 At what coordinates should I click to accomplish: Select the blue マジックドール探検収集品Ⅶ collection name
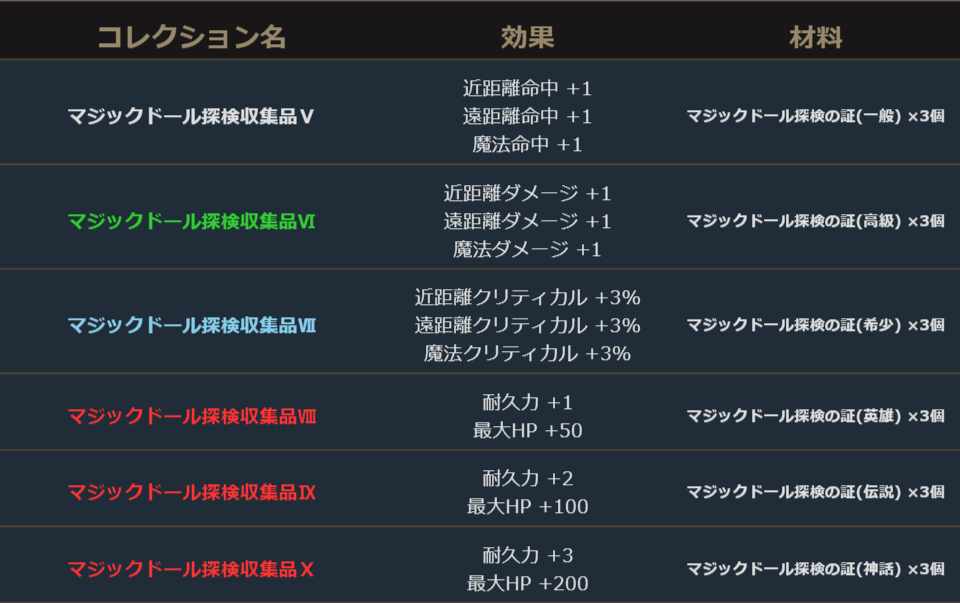191,325
